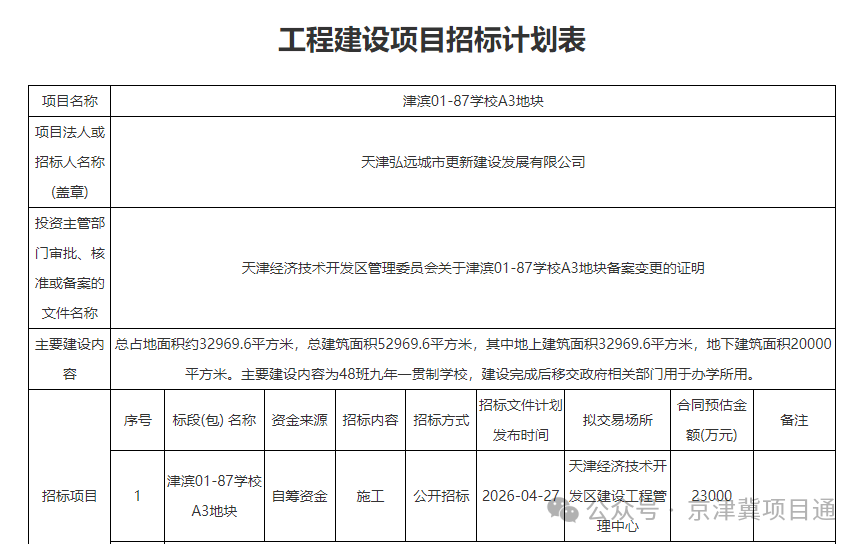The height and width of the screenshot is (544, 863).
Task: Click the 序号 column header
Action: click(137, 420)
